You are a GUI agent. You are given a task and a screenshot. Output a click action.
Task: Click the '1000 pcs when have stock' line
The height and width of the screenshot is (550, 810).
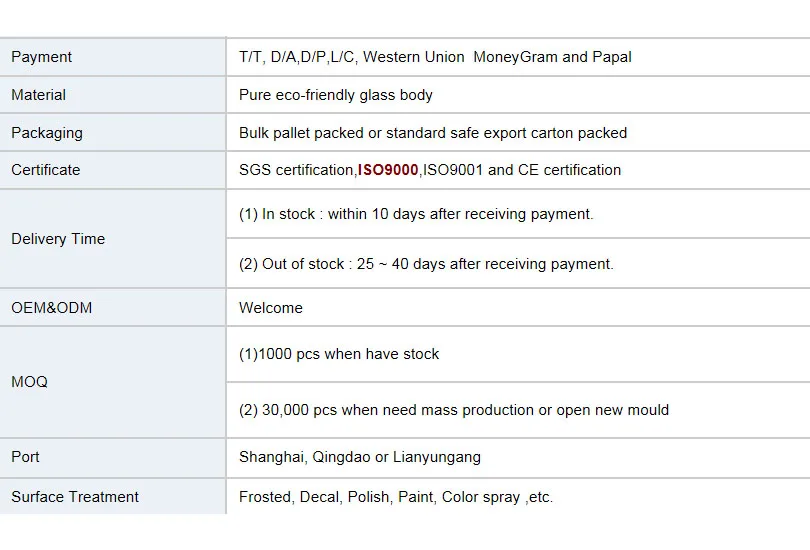click(x=339, y=354)
